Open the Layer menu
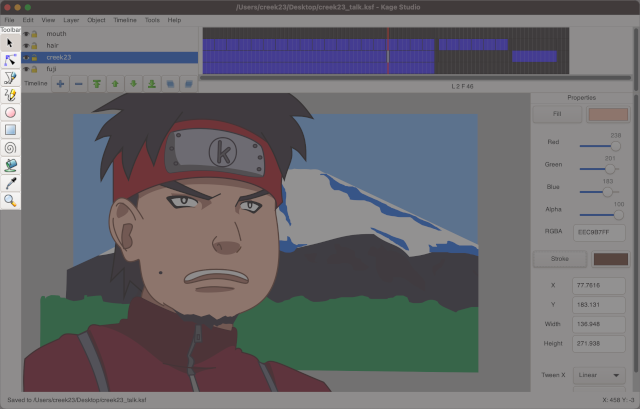 coord(70,19)
